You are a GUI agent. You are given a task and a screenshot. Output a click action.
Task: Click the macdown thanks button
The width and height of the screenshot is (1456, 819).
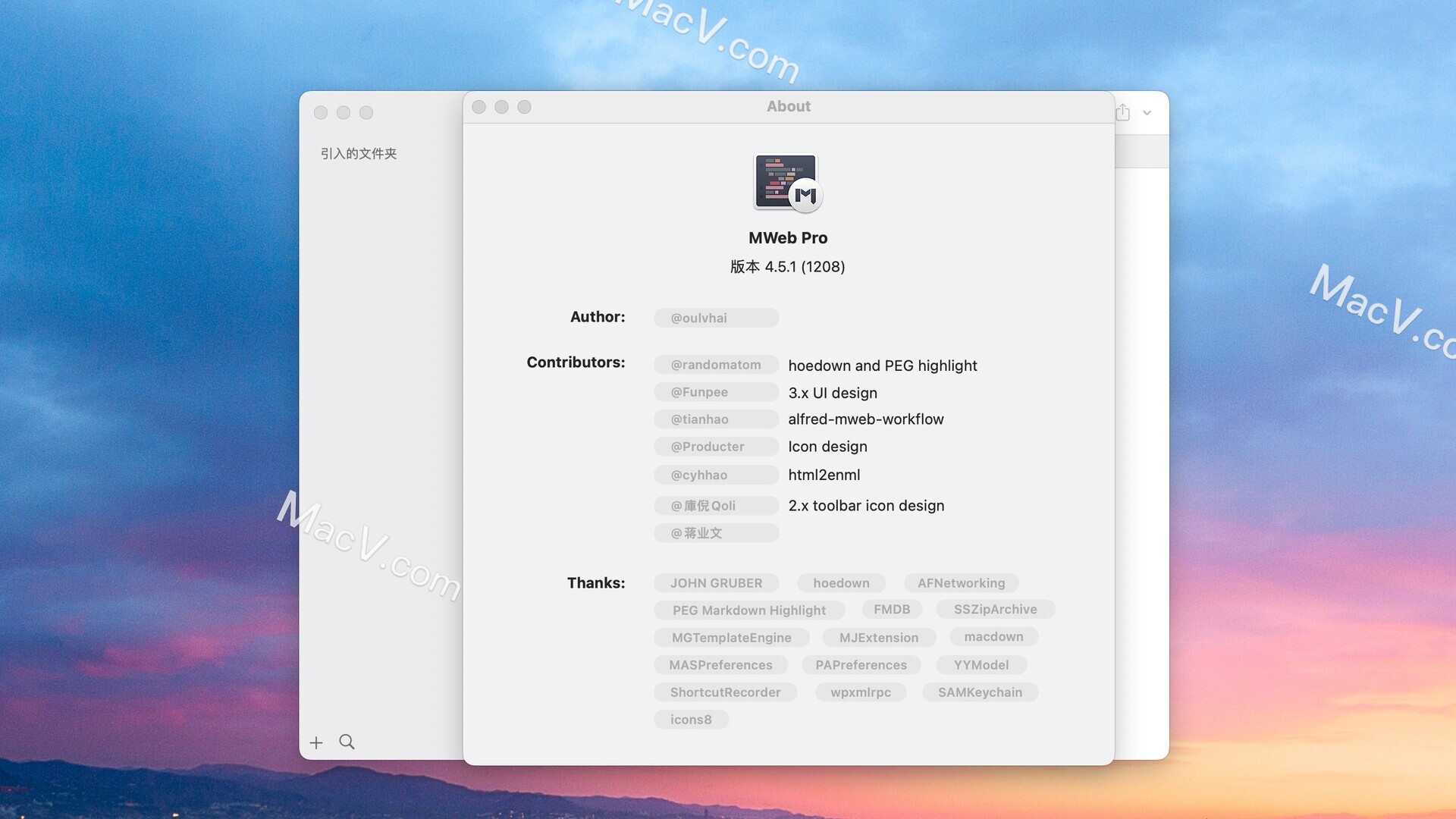(993, 637)
